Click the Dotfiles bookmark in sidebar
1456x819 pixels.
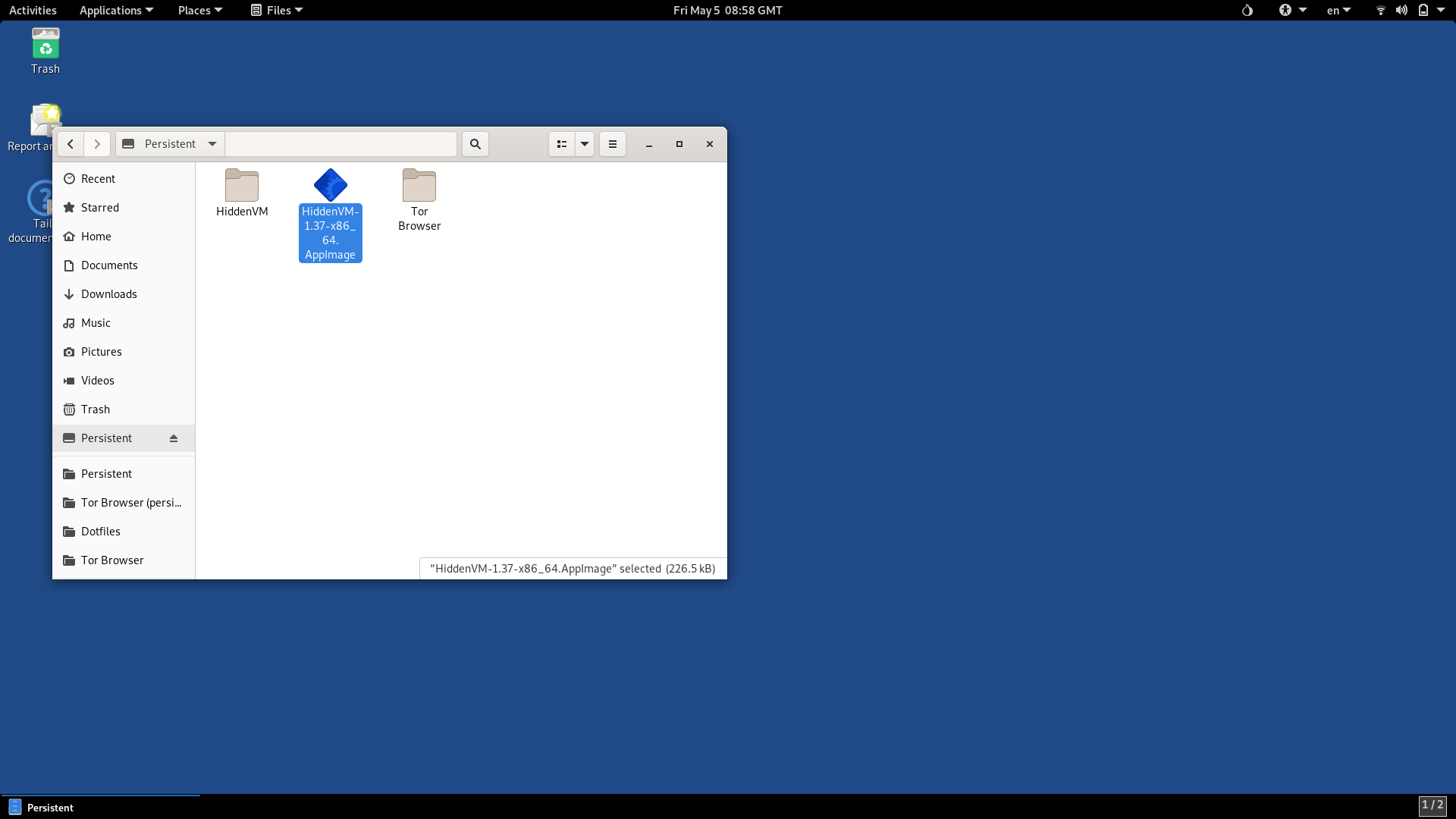point(101,532)
